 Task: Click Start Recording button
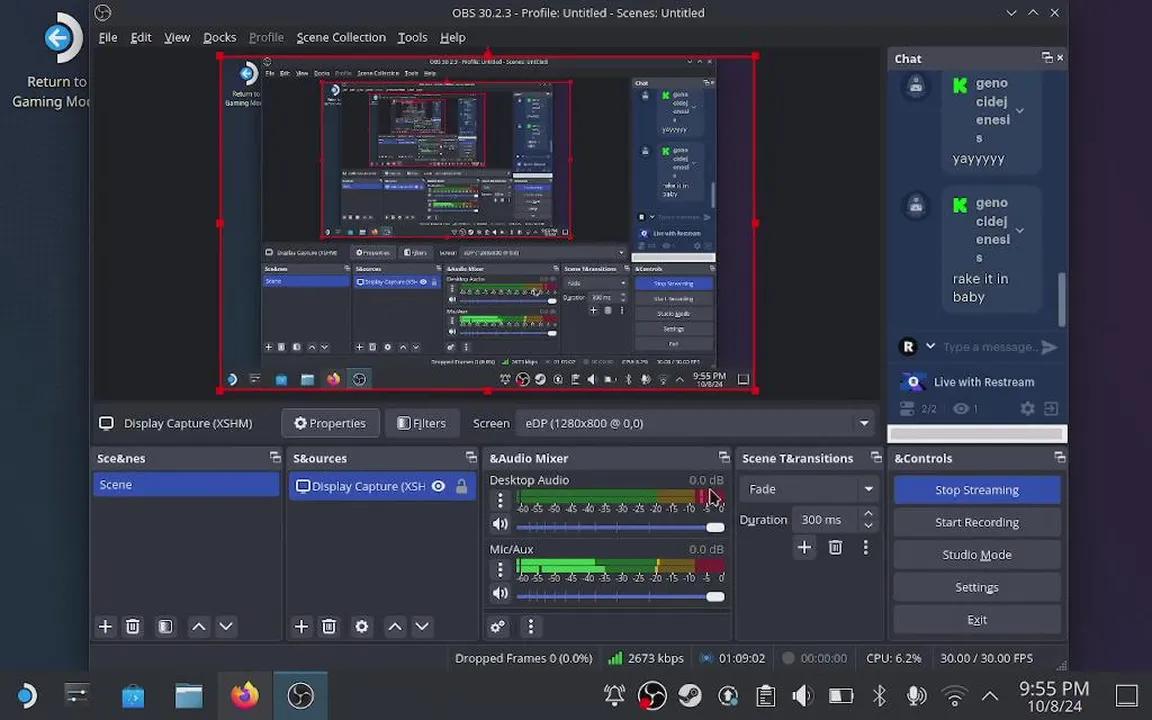click(x=977, y=522)
